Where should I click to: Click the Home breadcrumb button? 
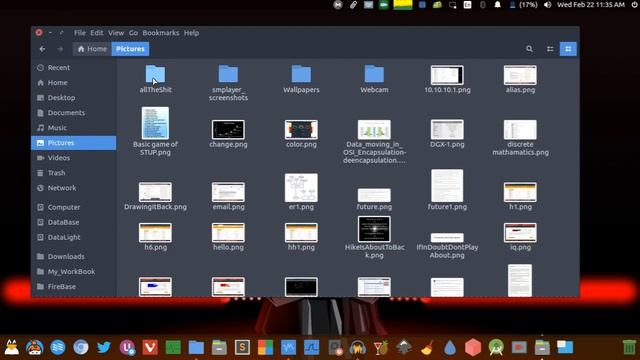click(92, 49)
